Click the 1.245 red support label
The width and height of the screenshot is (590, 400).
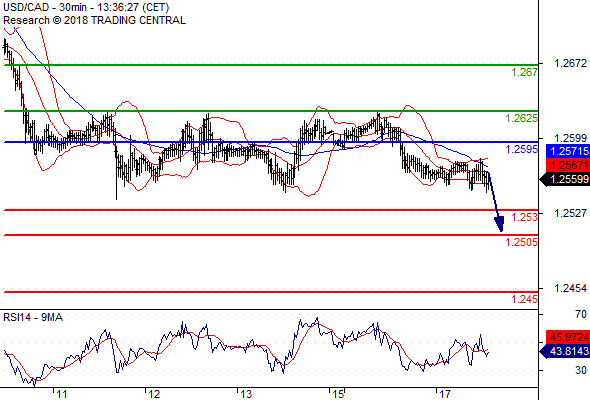(524, 300)
